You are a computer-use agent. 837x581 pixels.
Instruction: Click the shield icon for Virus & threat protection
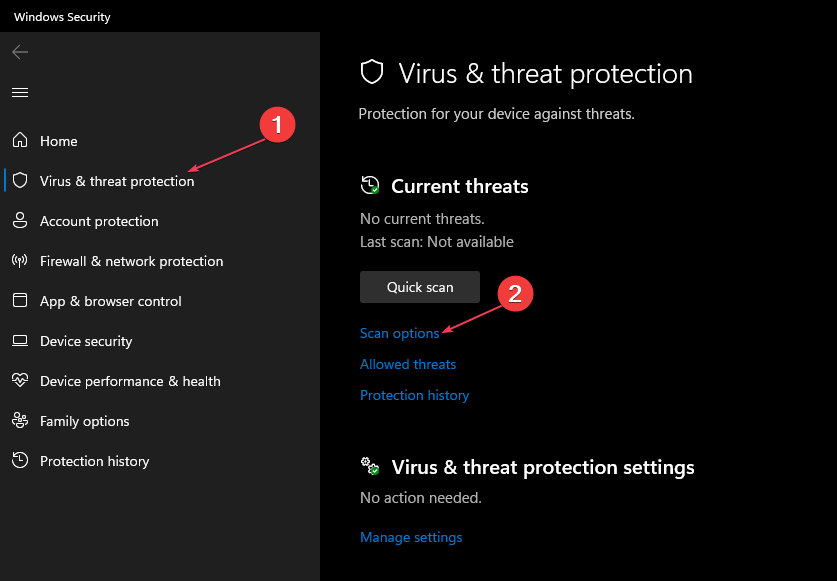click(x=20, y=181)
